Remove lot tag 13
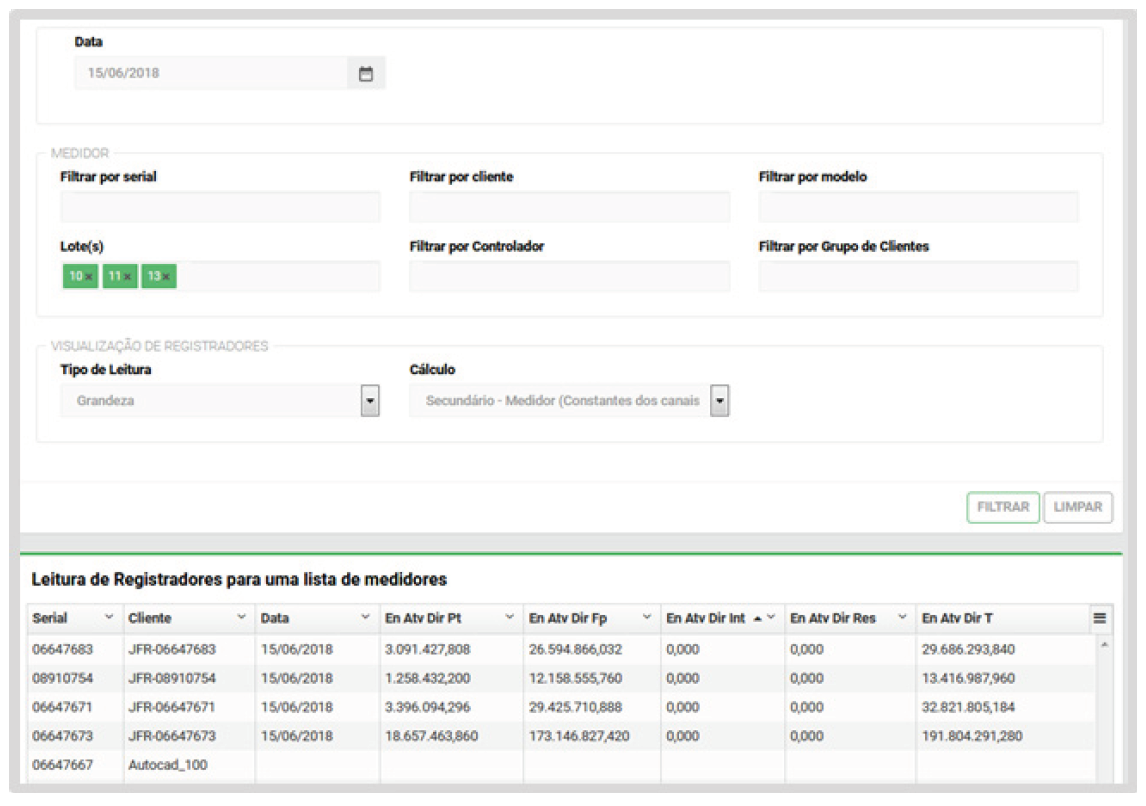The height and width of the screenshot is (806, 1146). 167,277
